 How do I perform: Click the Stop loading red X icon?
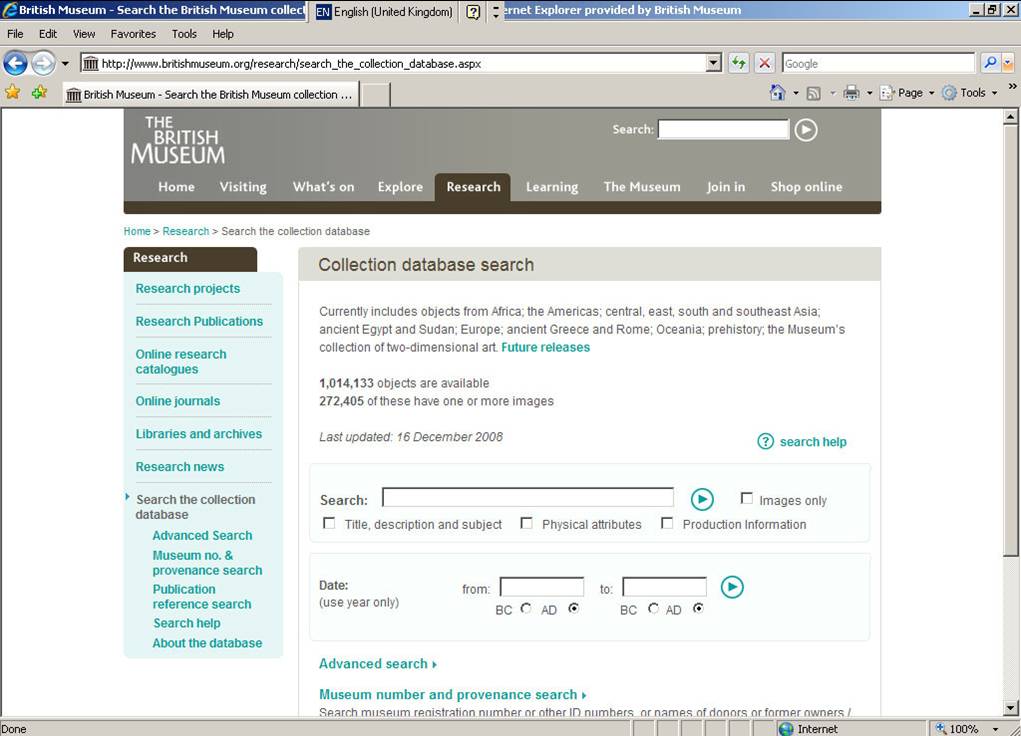764,63
